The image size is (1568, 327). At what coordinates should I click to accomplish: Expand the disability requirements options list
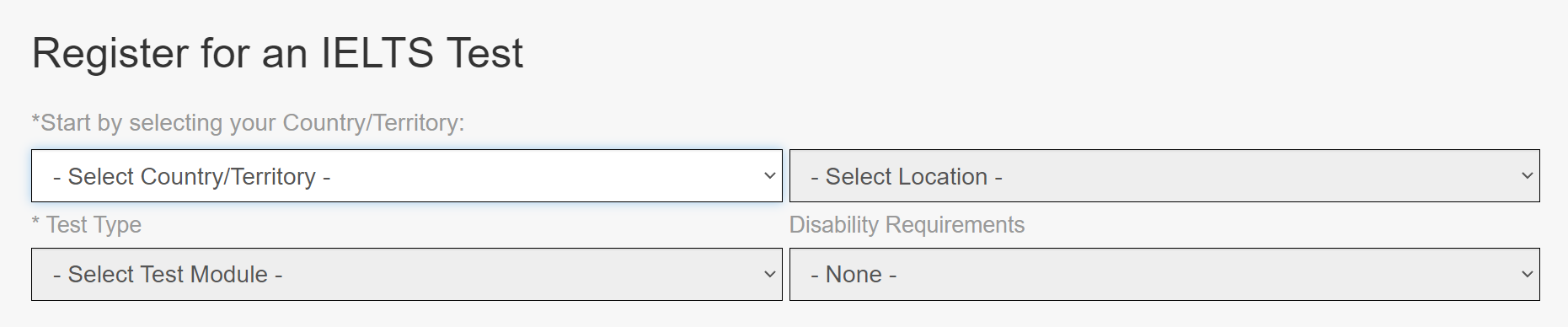point(1164,275)
